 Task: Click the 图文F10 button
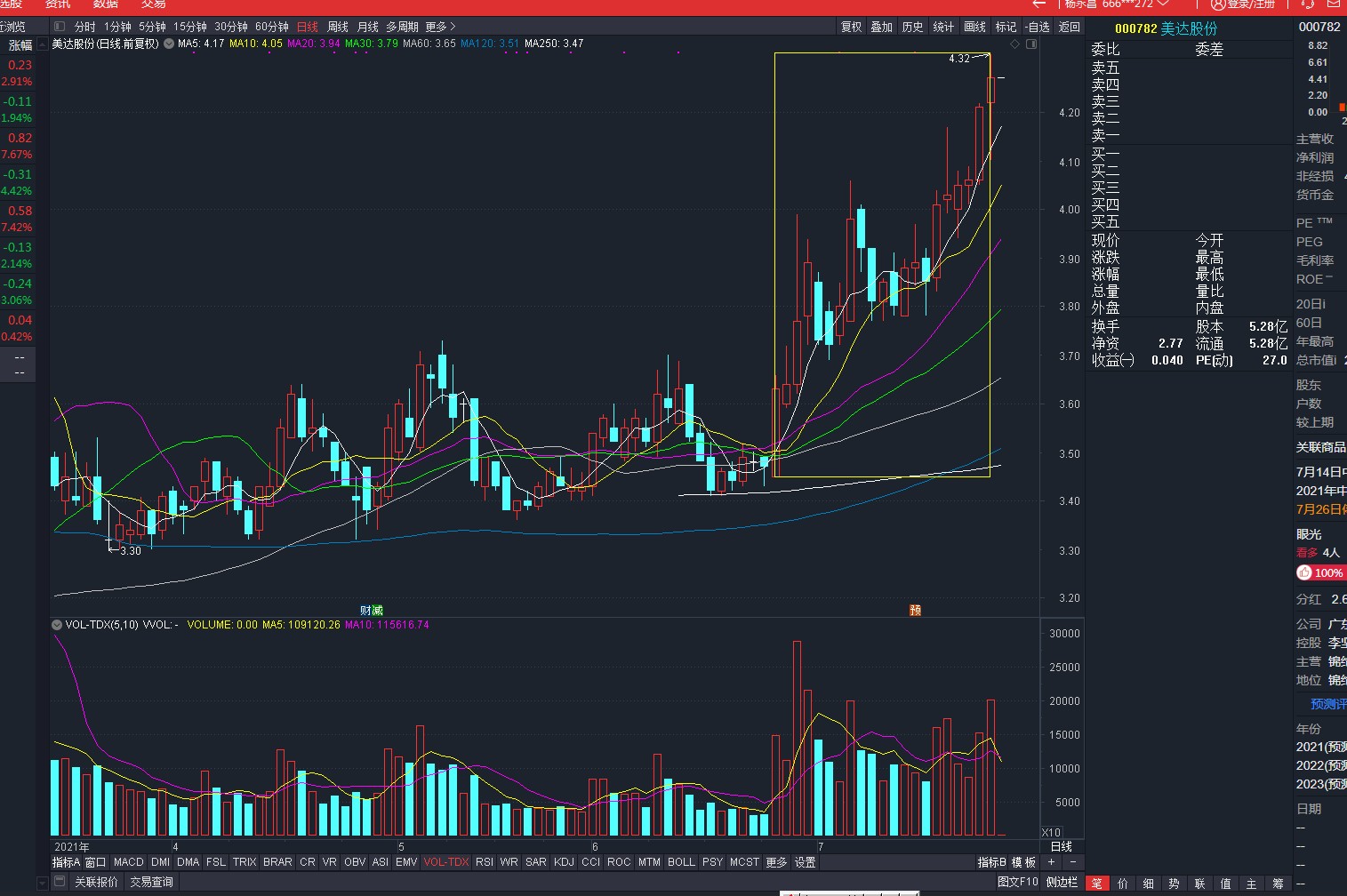1017,882
